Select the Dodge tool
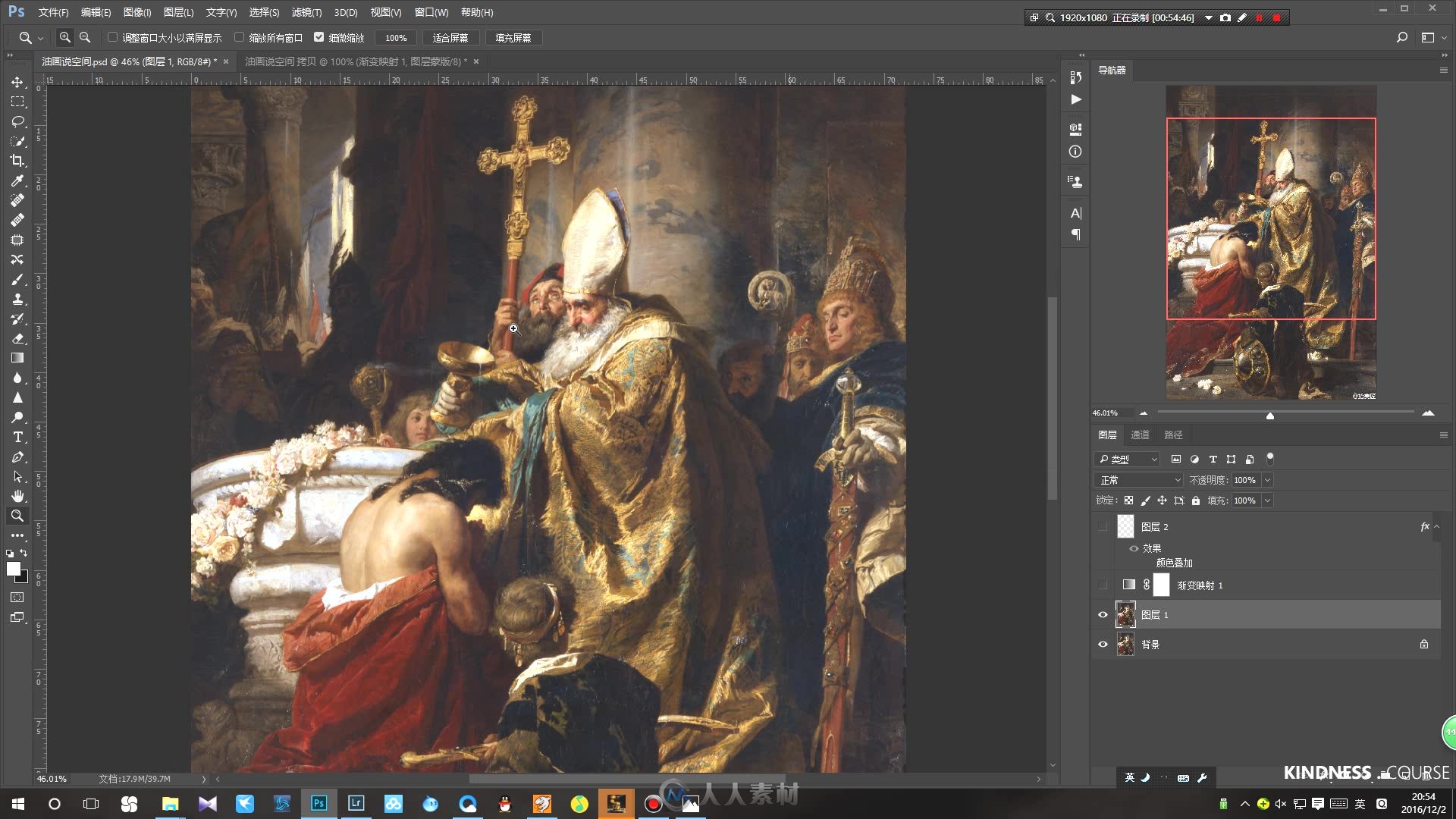The image size is (1456, 819). [x=17, y=417]
